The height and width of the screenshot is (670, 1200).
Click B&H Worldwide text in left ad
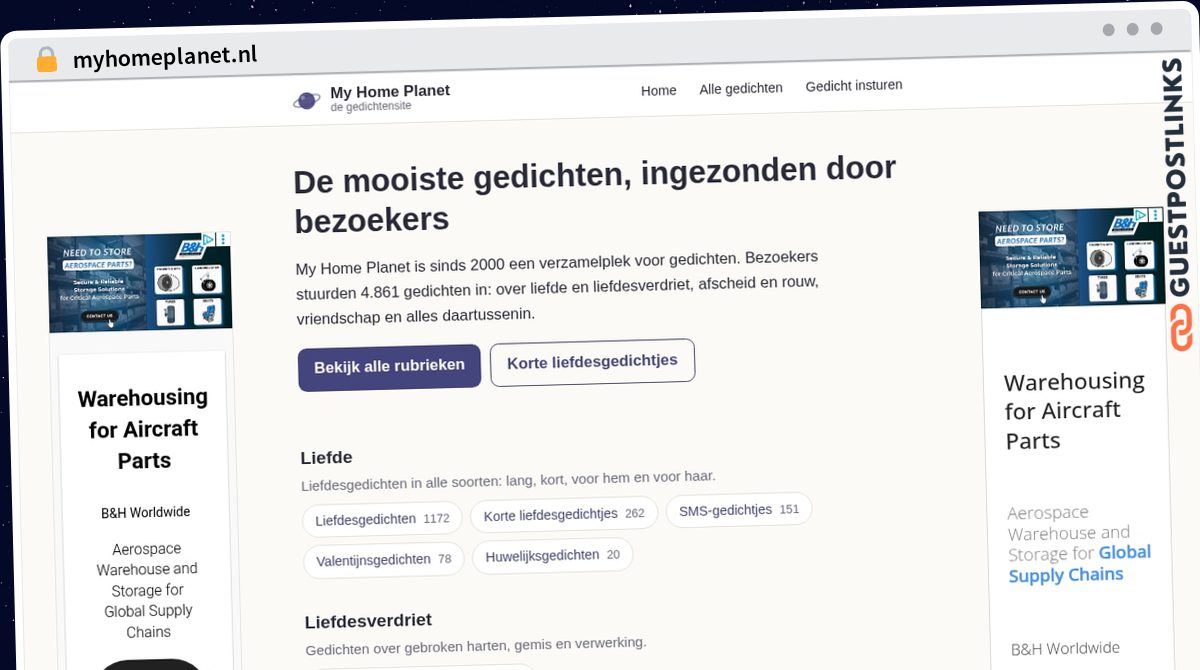pyautogui.click(x=145, y=512)
